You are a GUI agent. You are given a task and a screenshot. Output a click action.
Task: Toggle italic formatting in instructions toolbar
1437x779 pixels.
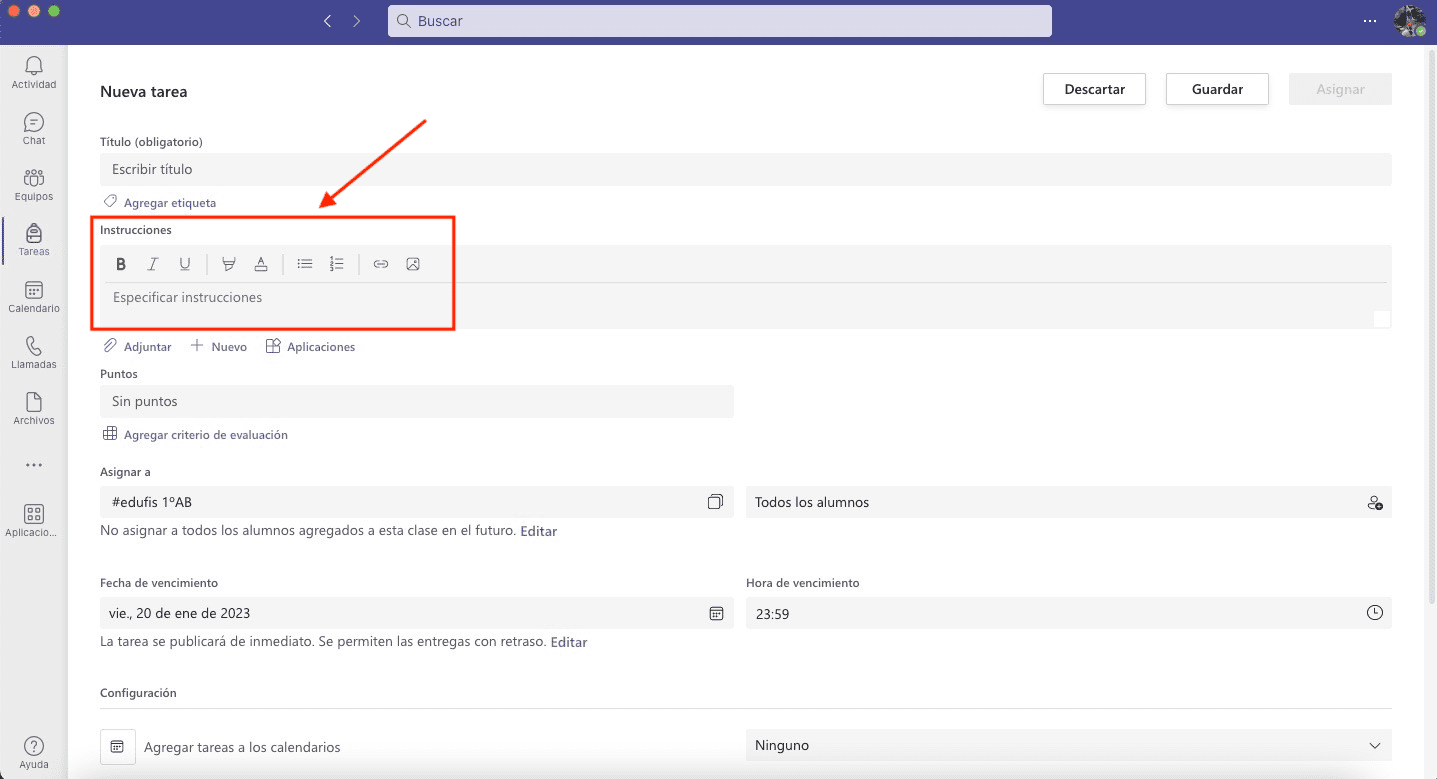point(153,264)
